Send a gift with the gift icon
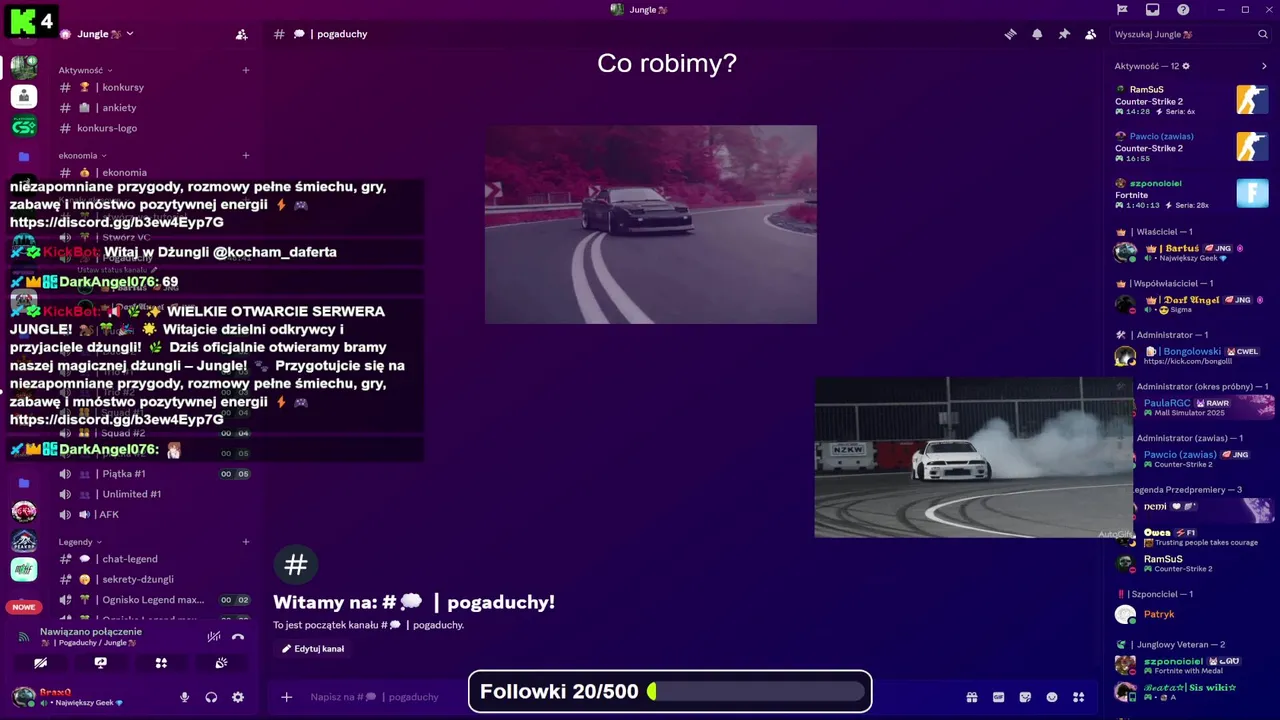 (971, 697)
